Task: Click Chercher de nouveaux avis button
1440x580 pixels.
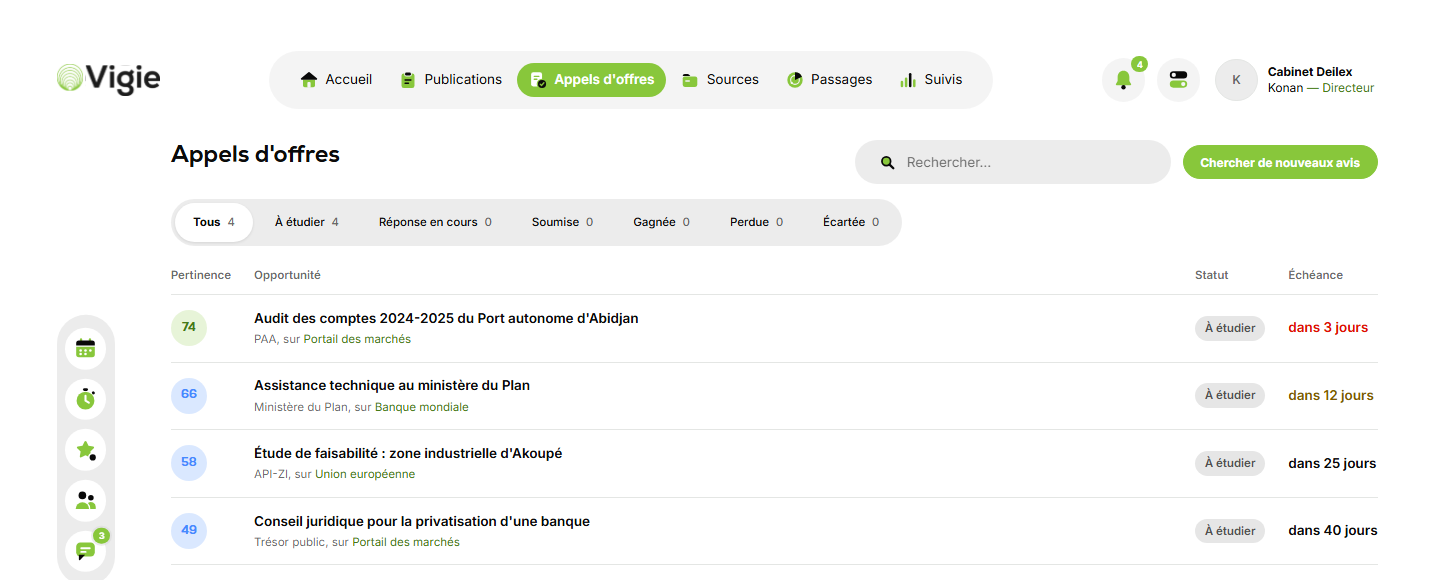Action: 1280,162
